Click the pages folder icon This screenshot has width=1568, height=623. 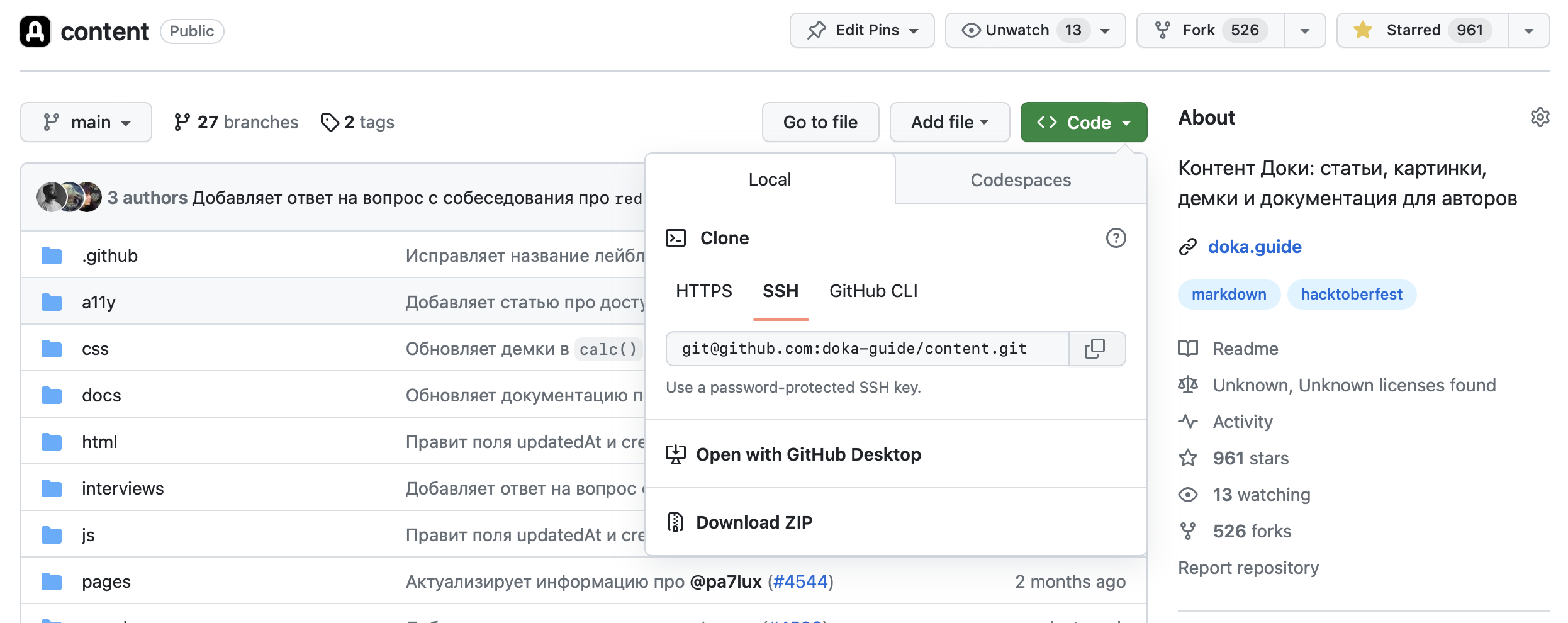(x=52, y=581)
